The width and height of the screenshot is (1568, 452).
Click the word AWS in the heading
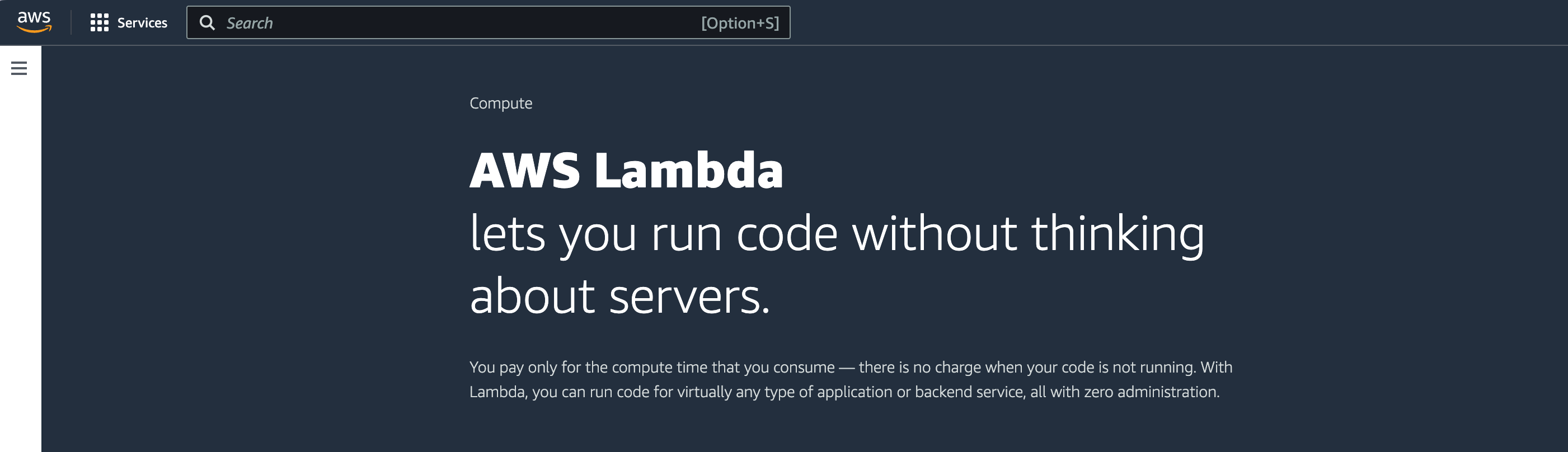coord(525,170)
